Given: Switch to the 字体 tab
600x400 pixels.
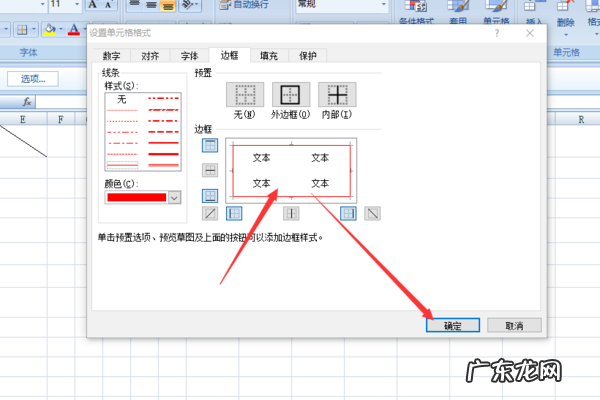Looking at the screenshot, I should (x=189, y=56).
